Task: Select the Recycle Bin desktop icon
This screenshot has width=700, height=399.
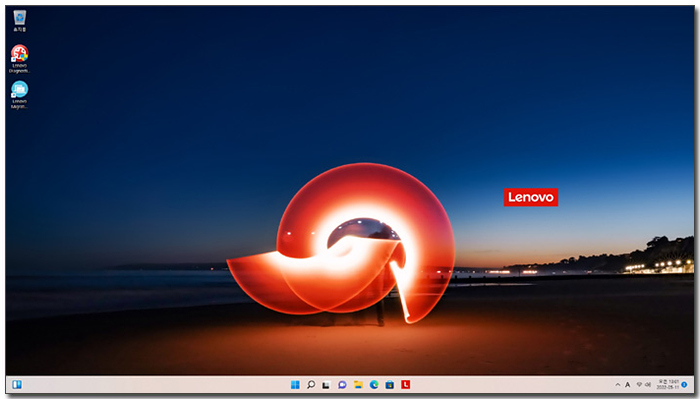Action: (19, 21)
